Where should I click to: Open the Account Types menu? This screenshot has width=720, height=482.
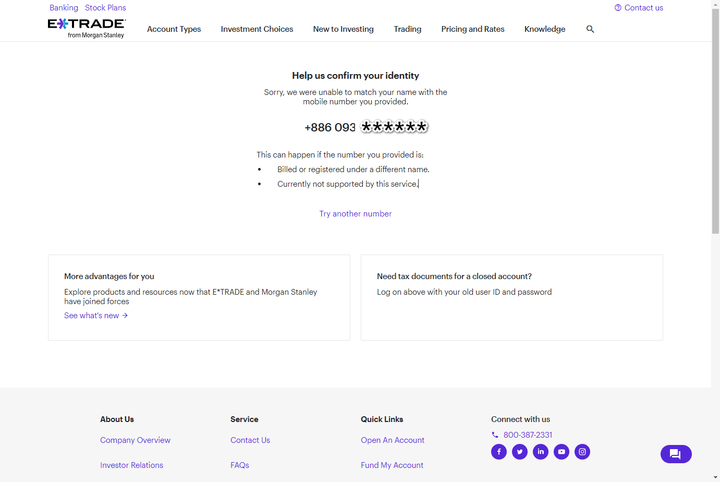tap(174, 29)
